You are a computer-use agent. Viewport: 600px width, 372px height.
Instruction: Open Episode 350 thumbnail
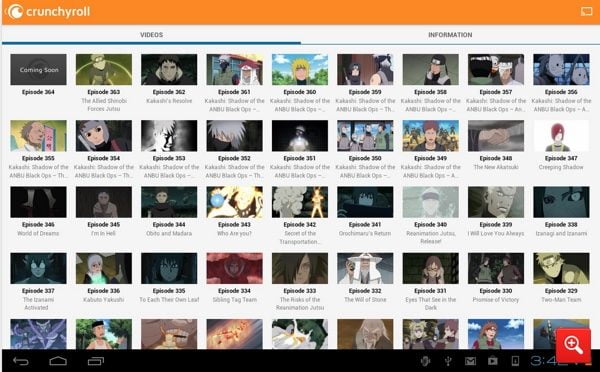tap(365, 135)
